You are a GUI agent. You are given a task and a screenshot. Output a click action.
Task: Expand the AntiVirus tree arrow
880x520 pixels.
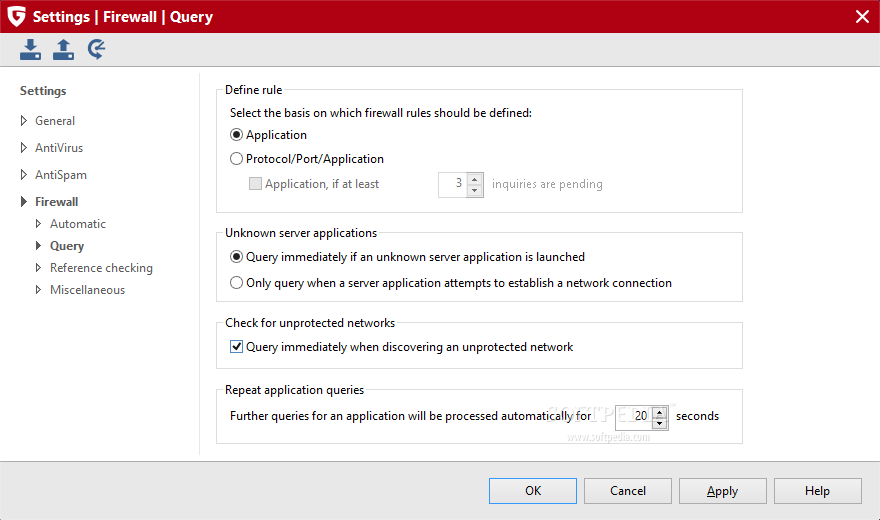(24, 148)
